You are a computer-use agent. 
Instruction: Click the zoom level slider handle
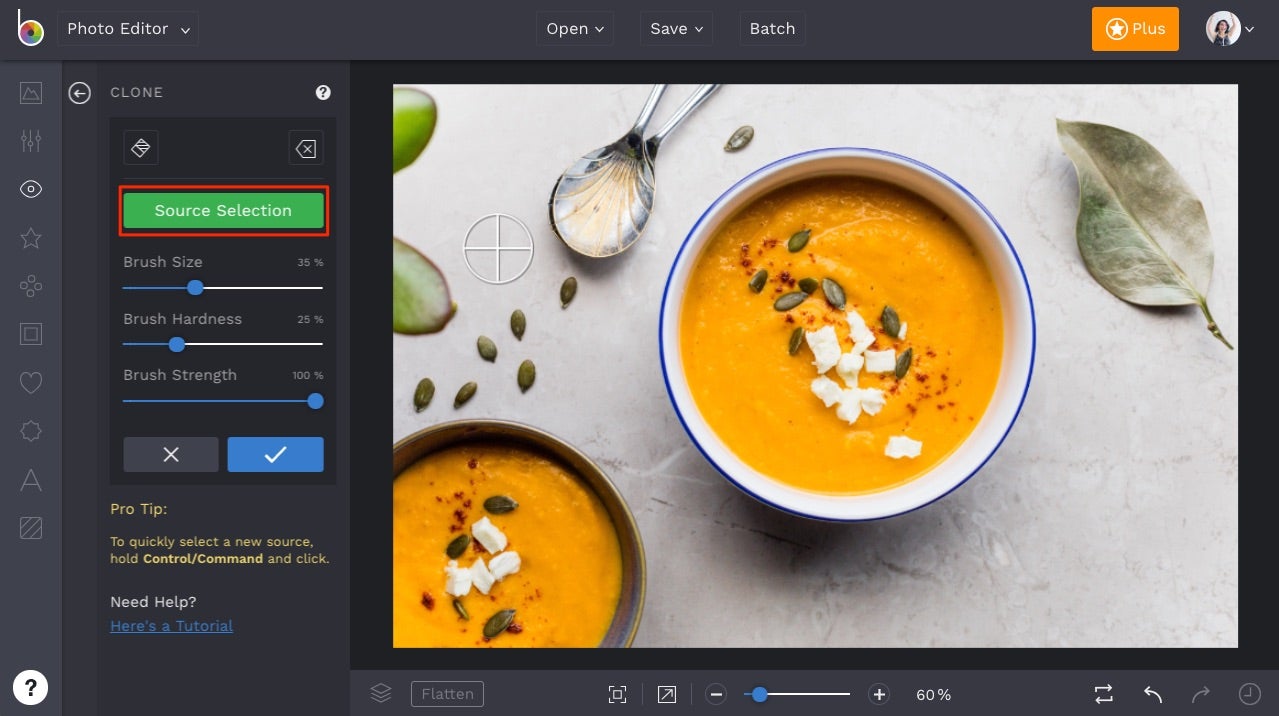(x=760, y=694)
